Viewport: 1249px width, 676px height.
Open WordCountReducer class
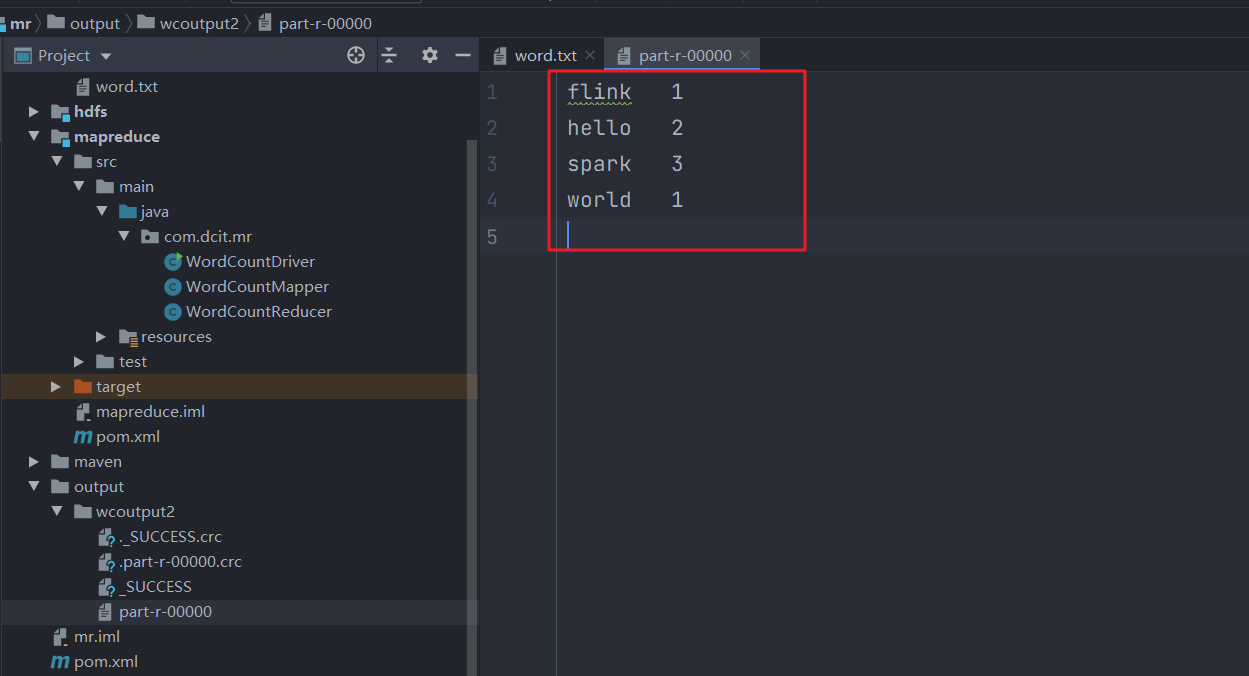(259, 312)
